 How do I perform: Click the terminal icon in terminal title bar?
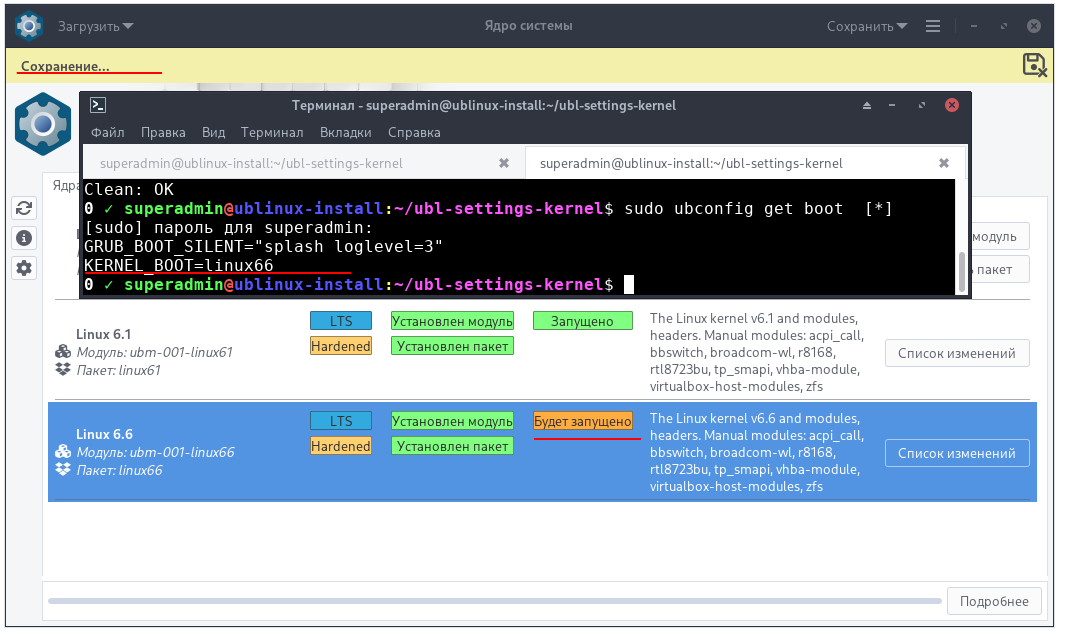coord(98,105)
